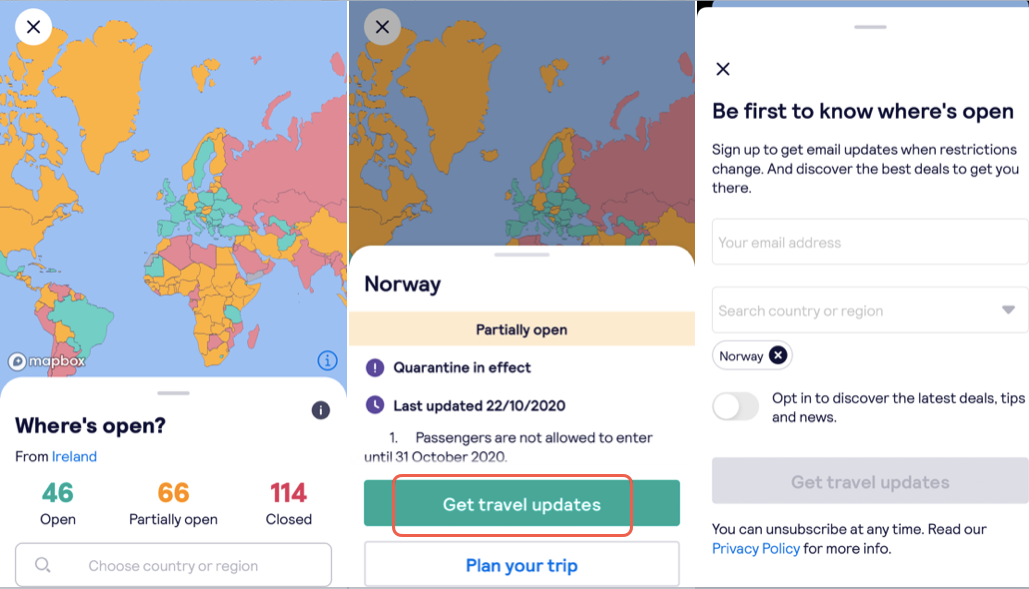Tap Plan your trip button

click(522, 564)
